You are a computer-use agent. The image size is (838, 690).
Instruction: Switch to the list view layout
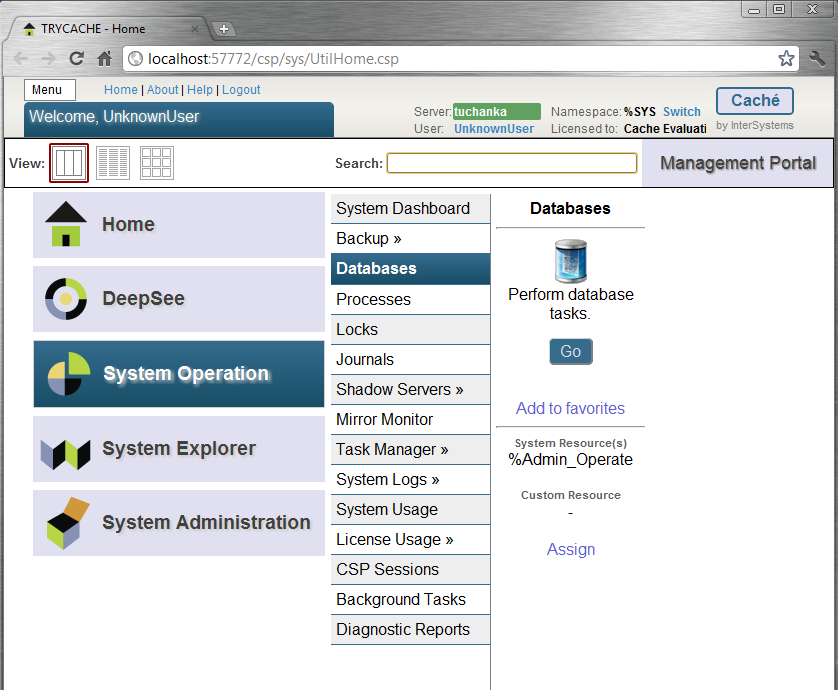pos(113,163)
